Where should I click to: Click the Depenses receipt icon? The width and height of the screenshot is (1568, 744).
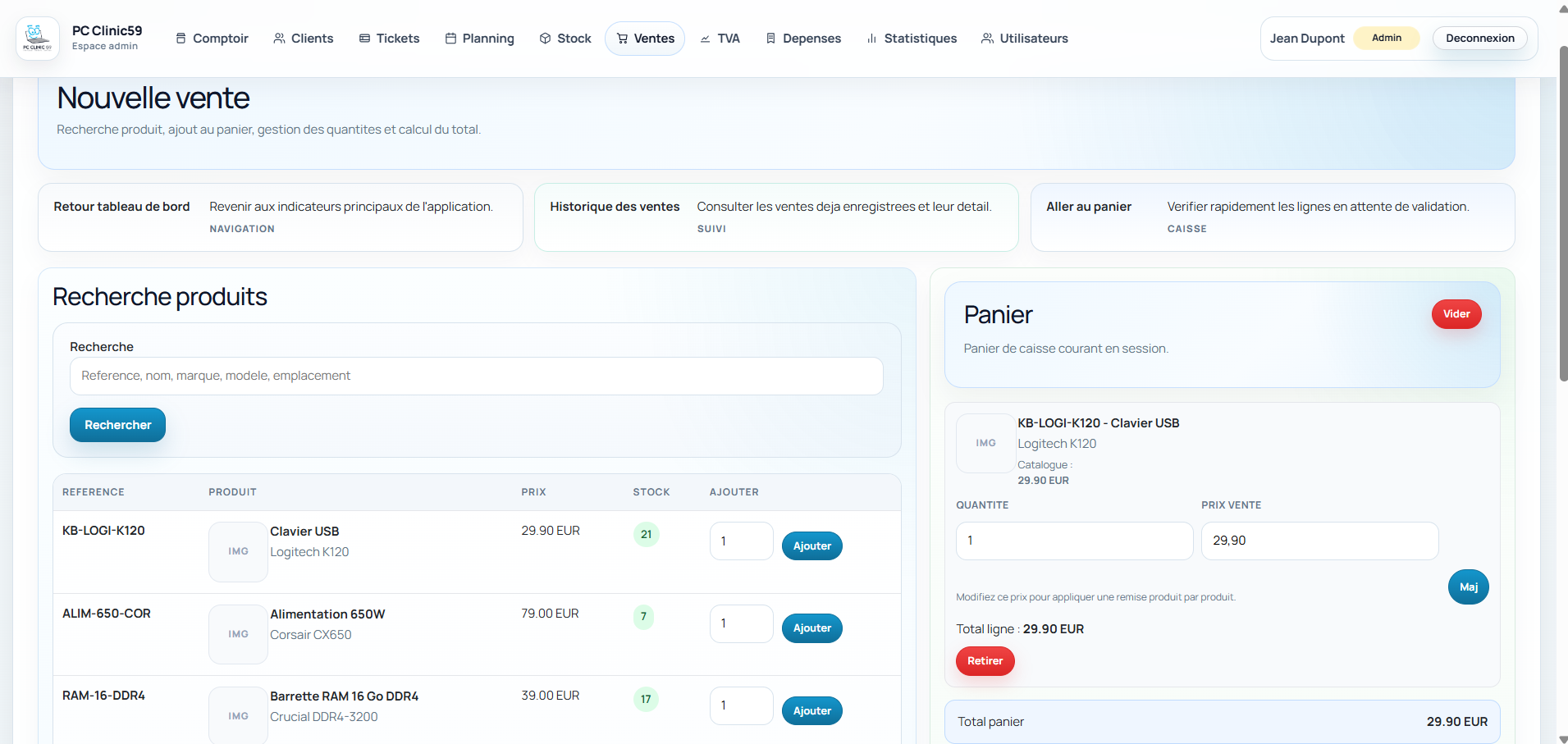(770, 39)
